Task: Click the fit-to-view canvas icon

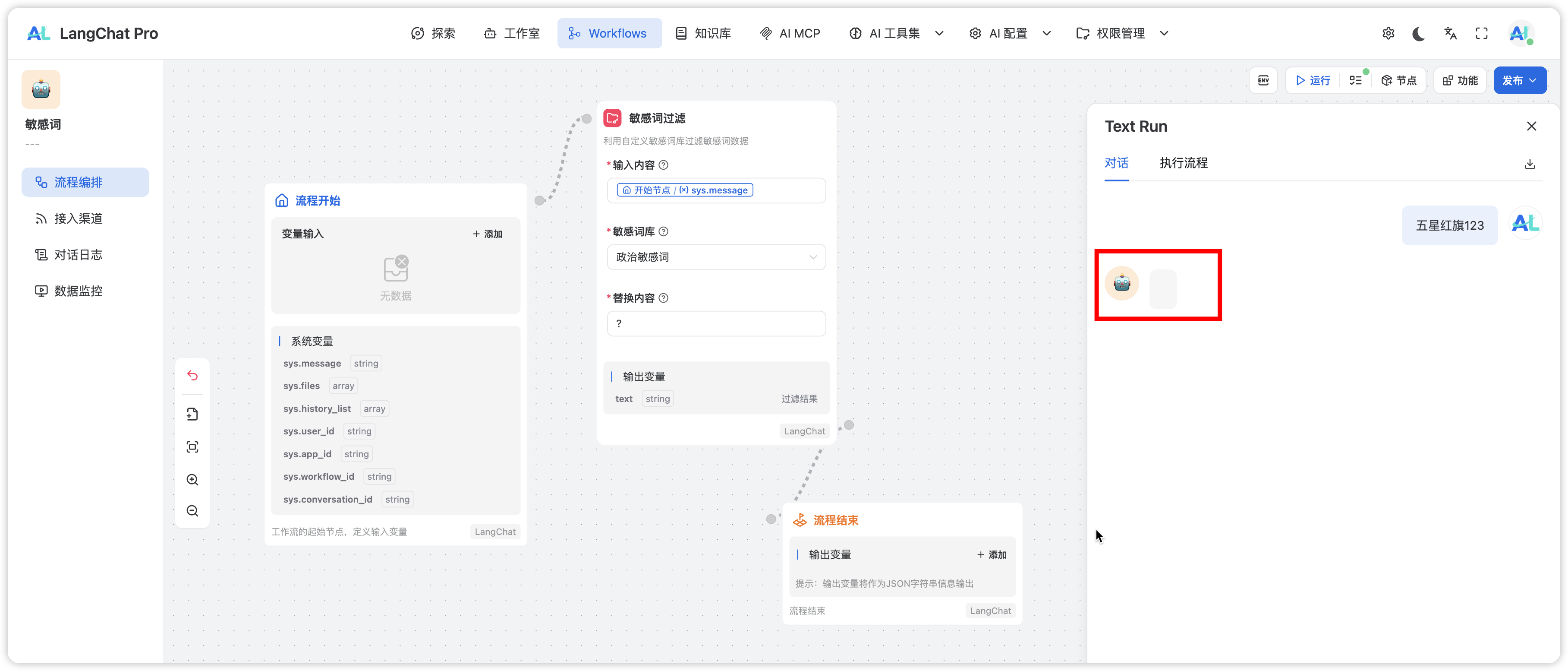Action: point(192,447)
